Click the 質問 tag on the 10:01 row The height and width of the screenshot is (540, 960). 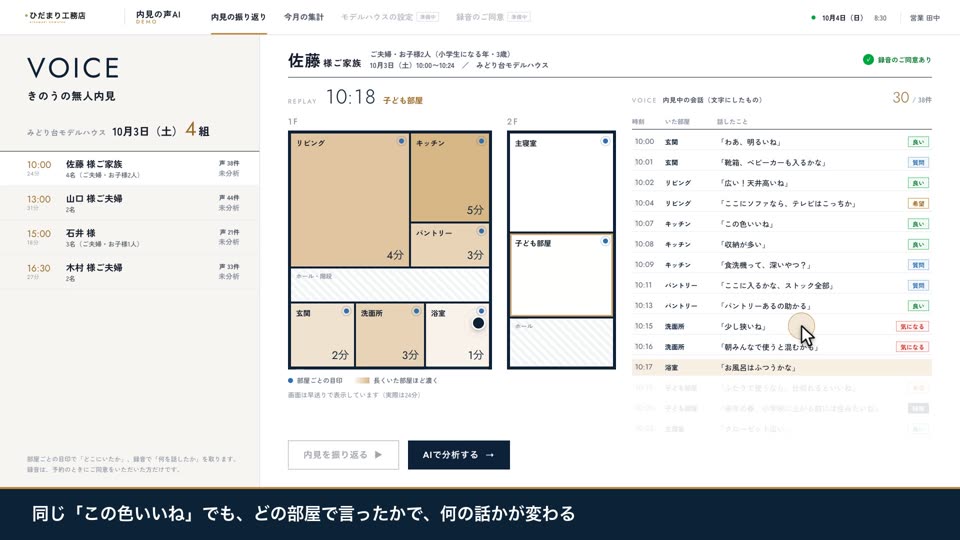pyautogui.click(x=918, y=162)
